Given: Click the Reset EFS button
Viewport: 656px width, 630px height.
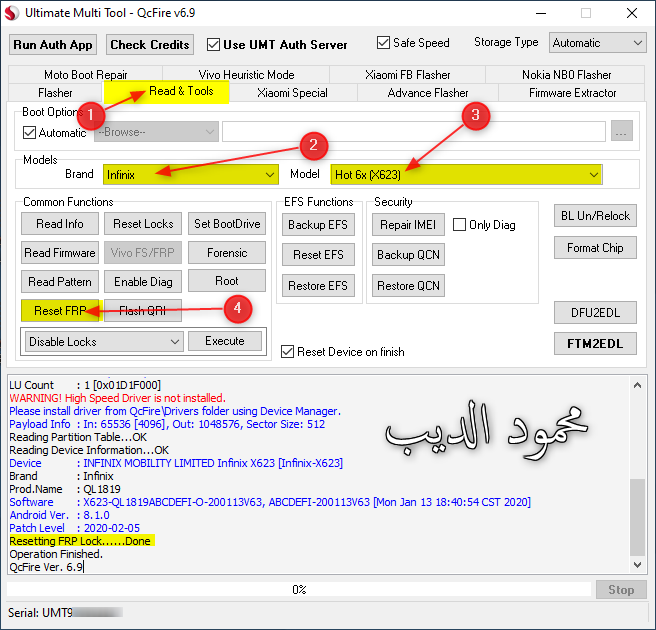Looking at the screenshot, I should click(318, 255).
